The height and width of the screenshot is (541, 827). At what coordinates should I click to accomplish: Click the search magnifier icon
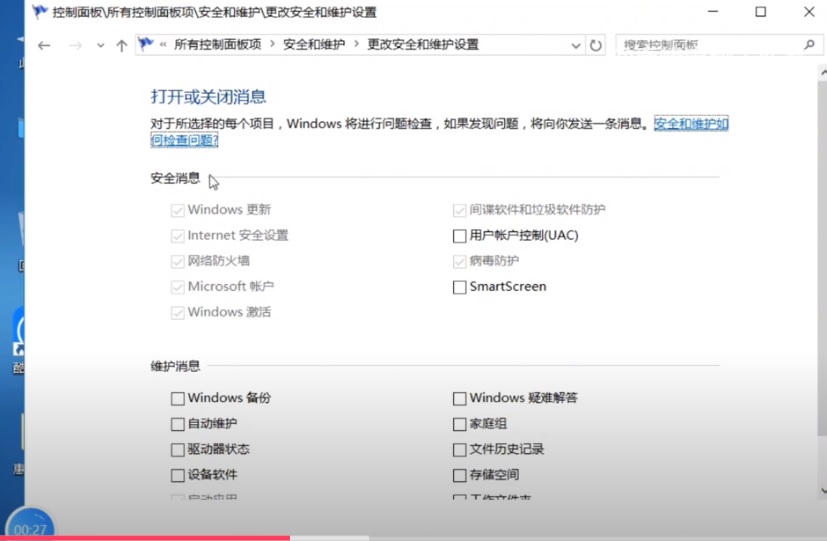(810, 45)
